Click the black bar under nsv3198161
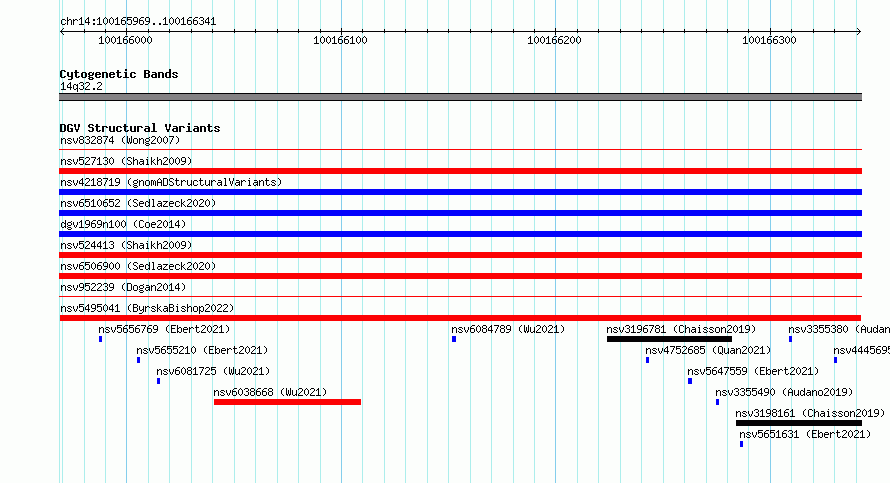Image resolution: width=890 pixels, height=483 pixels. (x=799, y=423)
